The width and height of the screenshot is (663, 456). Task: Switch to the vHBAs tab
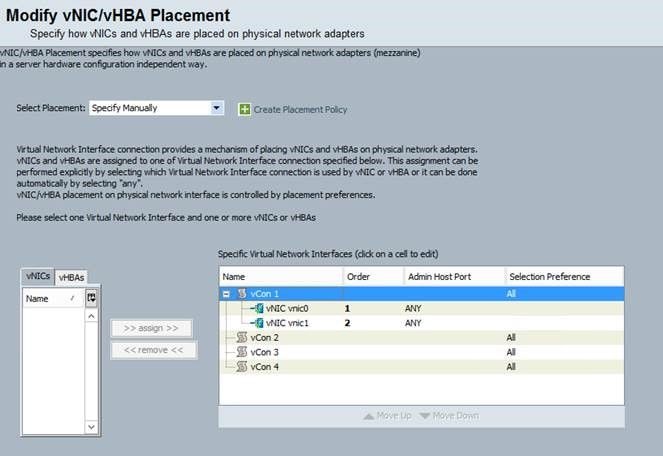pos(71,276)
